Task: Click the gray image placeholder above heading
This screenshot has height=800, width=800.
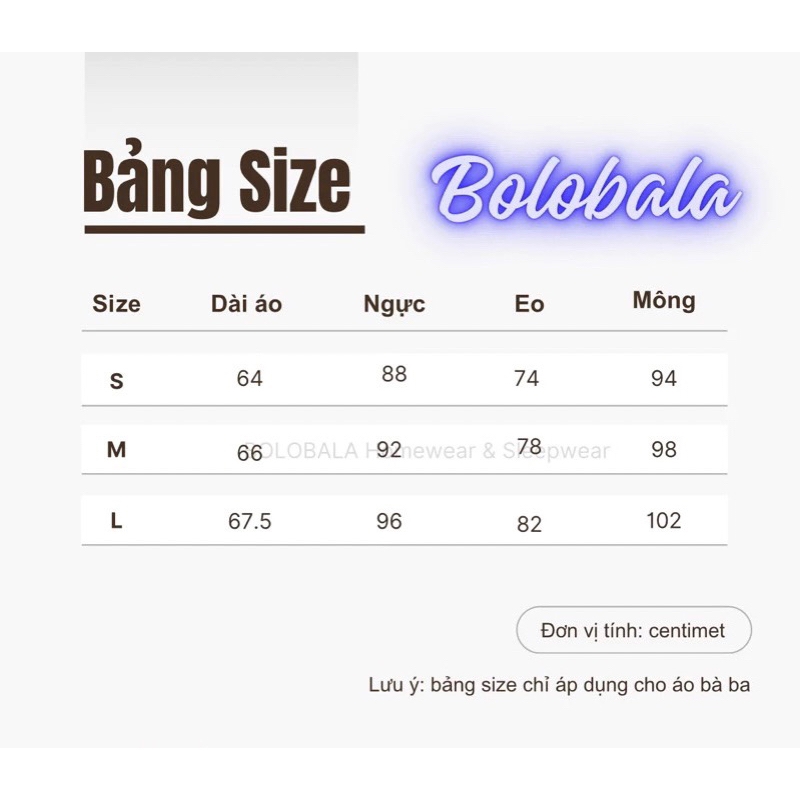Action: click(221, 96)
